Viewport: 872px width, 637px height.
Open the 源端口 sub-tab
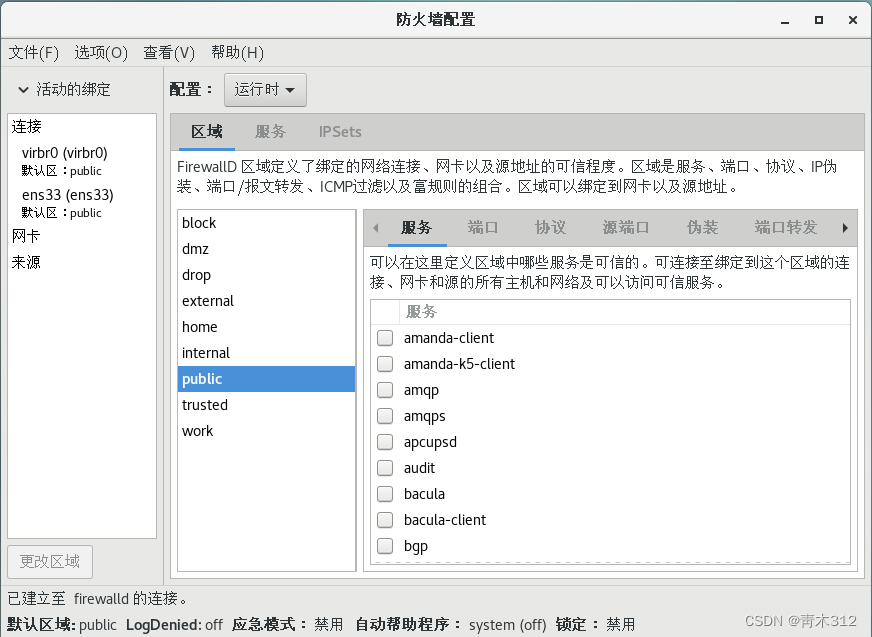[626, 228]
